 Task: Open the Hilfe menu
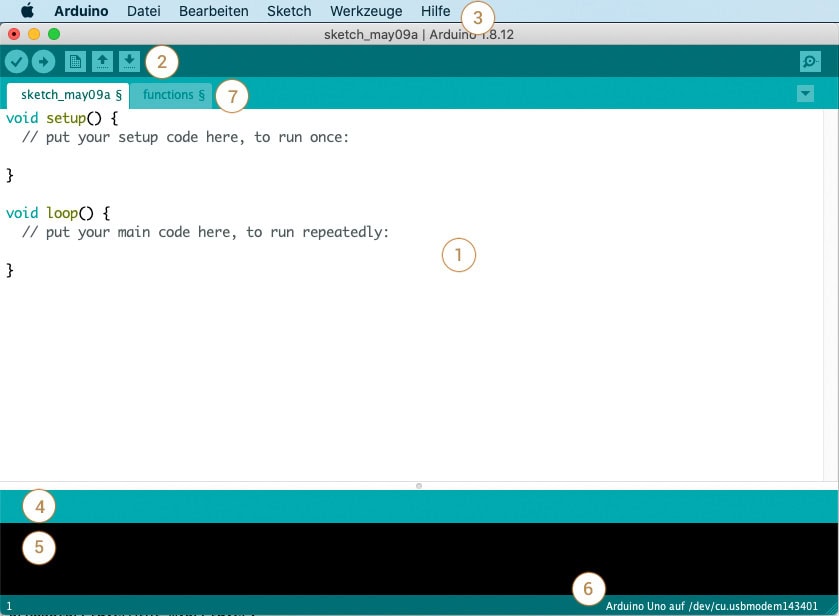pyautogui.click(x=436, y=11)
